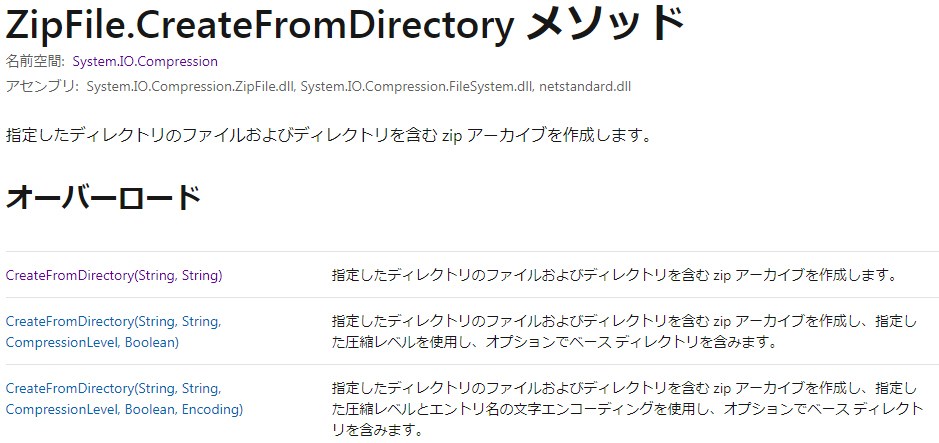
Task: Click description of the (String, String) overload
Action: tap(613, 275)
